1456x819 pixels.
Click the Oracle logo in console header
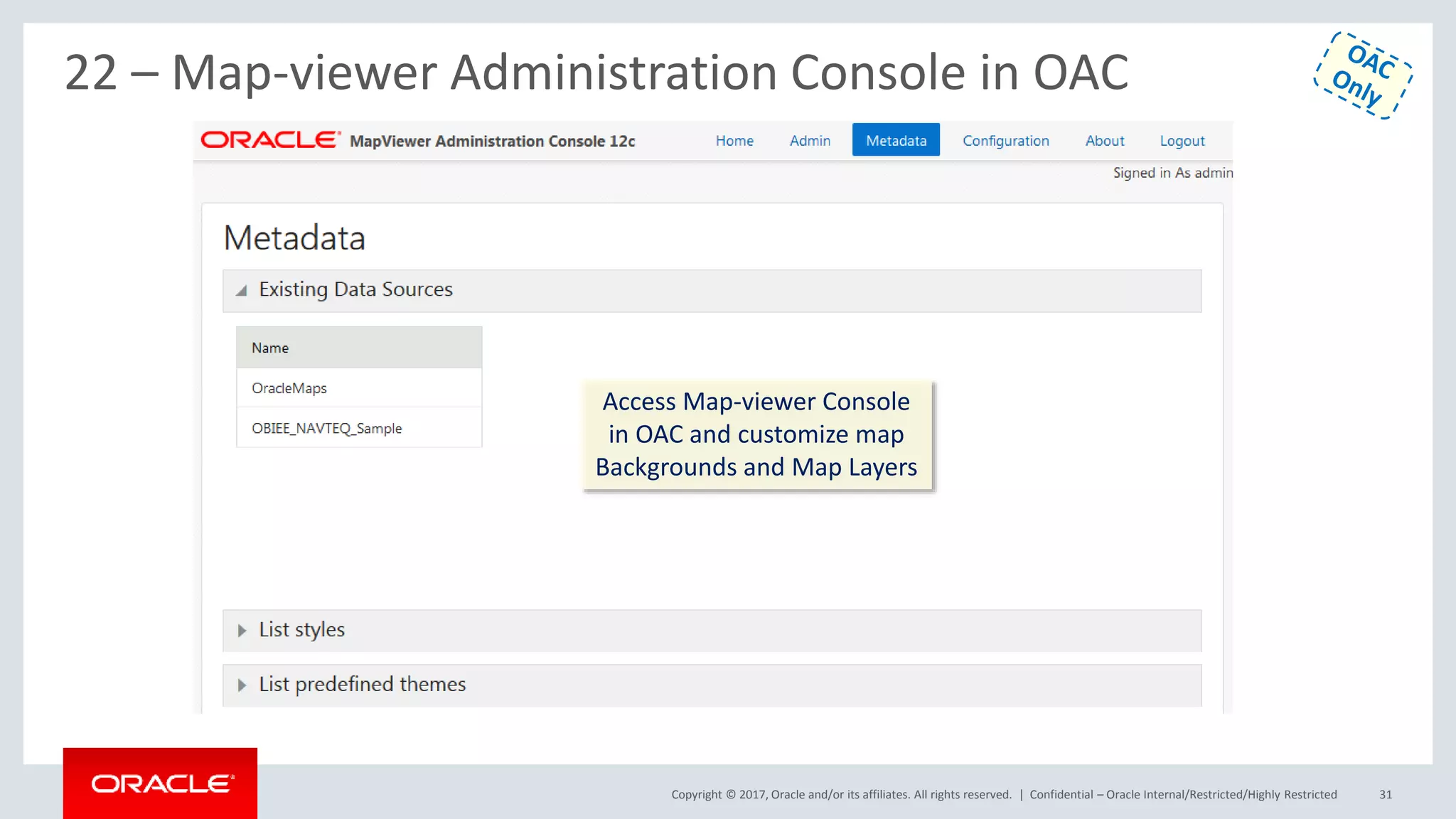pos(270,139)
